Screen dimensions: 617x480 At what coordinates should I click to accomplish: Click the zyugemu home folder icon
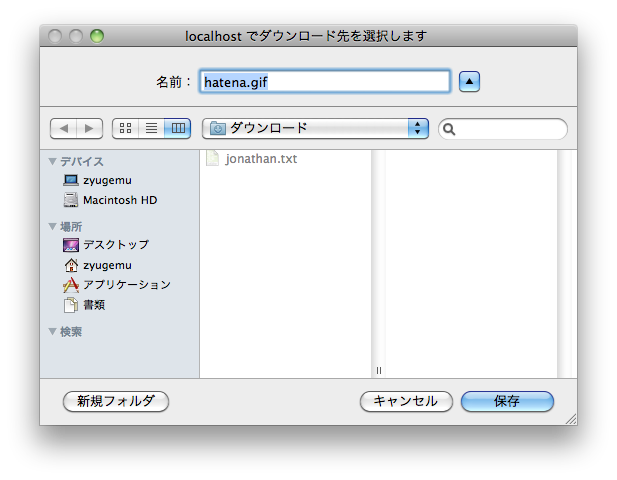(x=71, y=265)
